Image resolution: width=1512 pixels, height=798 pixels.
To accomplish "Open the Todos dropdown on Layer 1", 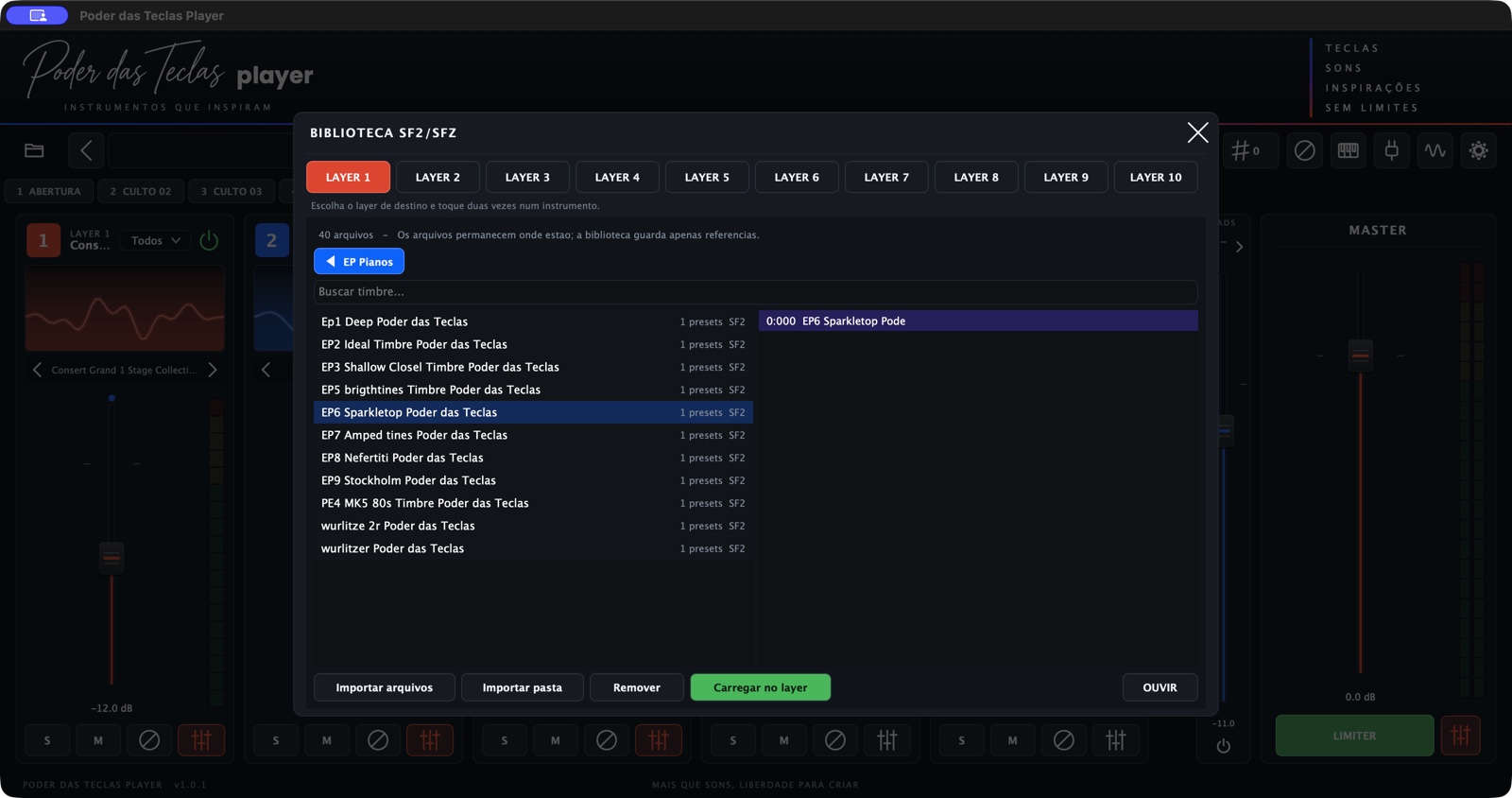I will (x=156, y=241).
